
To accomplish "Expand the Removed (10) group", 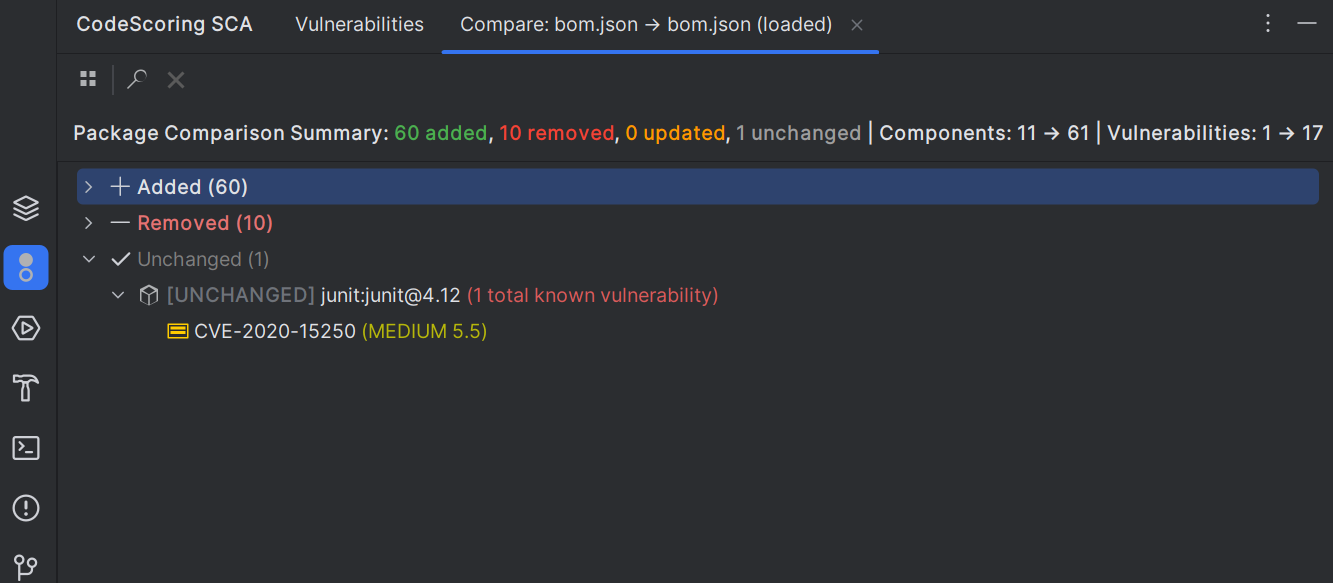I will coord(89,223).
